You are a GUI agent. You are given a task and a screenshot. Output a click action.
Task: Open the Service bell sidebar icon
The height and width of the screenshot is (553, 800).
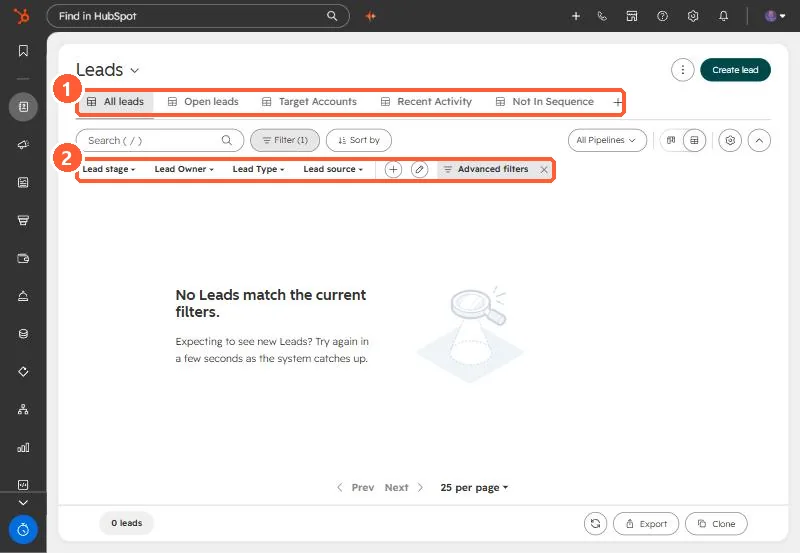point(23,296)
